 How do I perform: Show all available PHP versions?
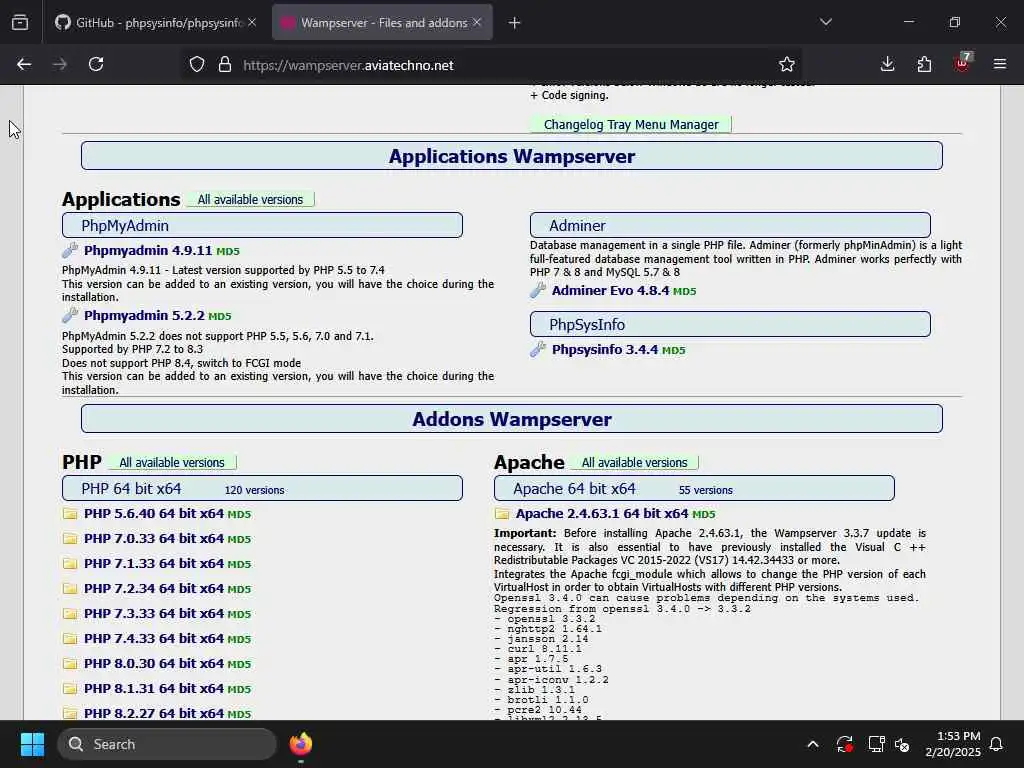172,463
